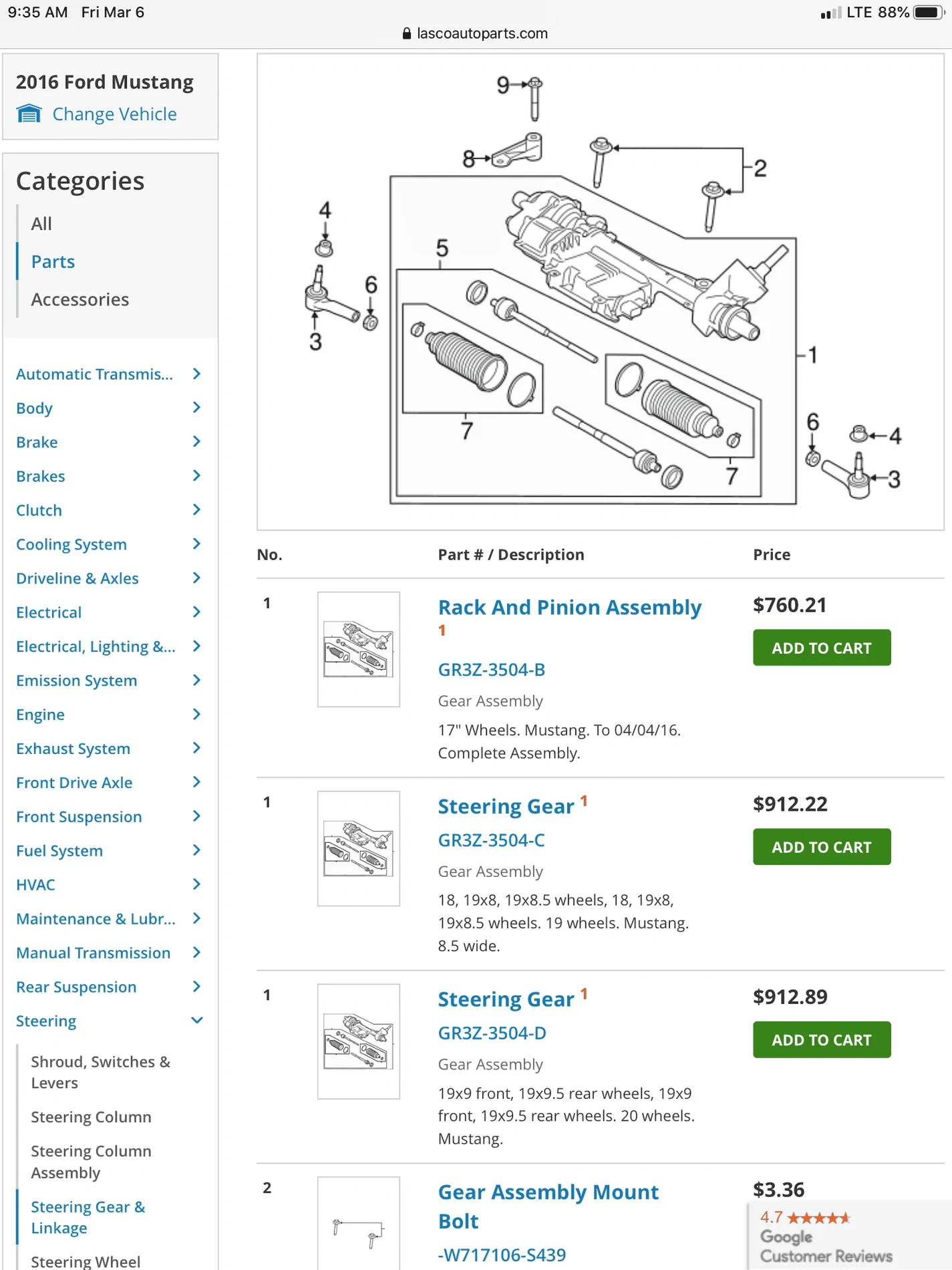Screen dimensions: 952x1270
Task: Click the Gear Assembly Mount Bolt thumbnail
Action: tap(359, 1223)
